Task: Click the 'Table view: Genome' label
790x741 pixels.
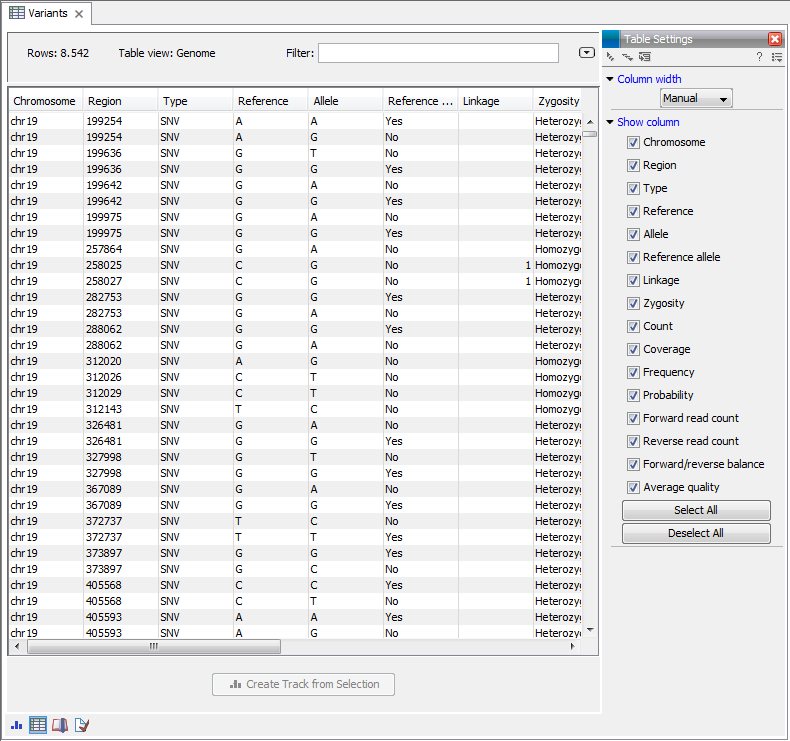Action: (167, 53)
